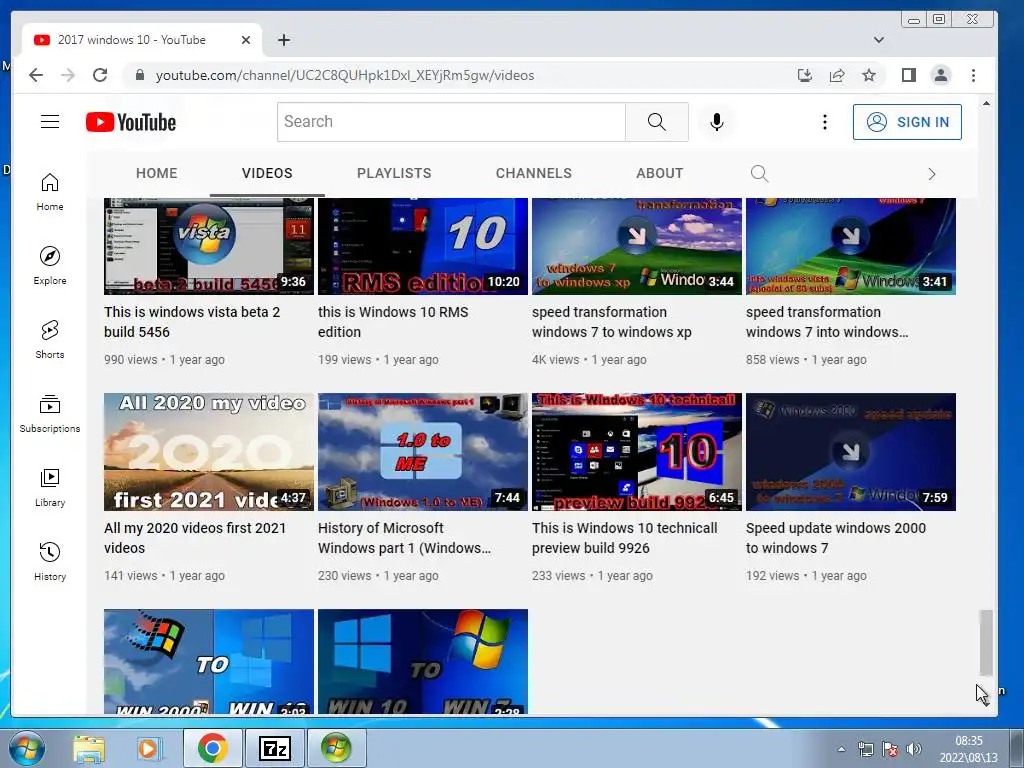Viewport: 1024px width, 768px height.
Task: Open the YouTube hamburger guide menu
Action: coord(50,121)
